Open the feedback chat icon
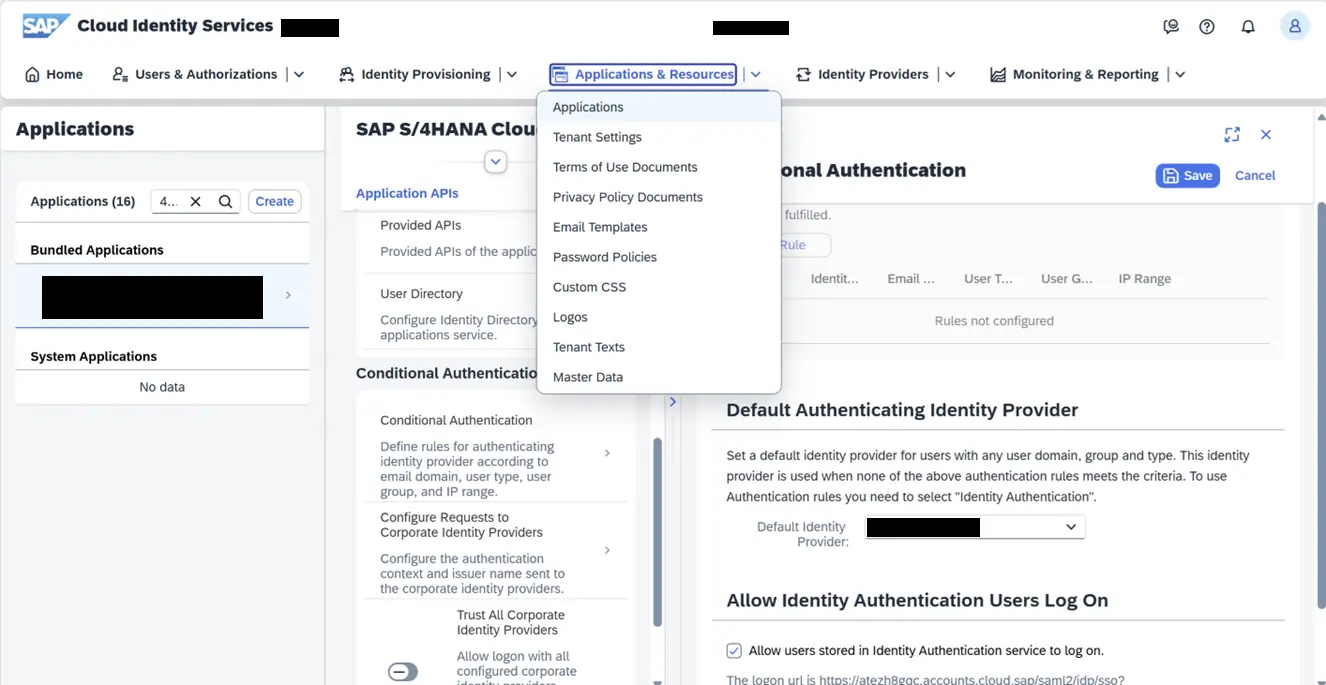This screenshot has height=685, width=1326. coord(1171,27)
